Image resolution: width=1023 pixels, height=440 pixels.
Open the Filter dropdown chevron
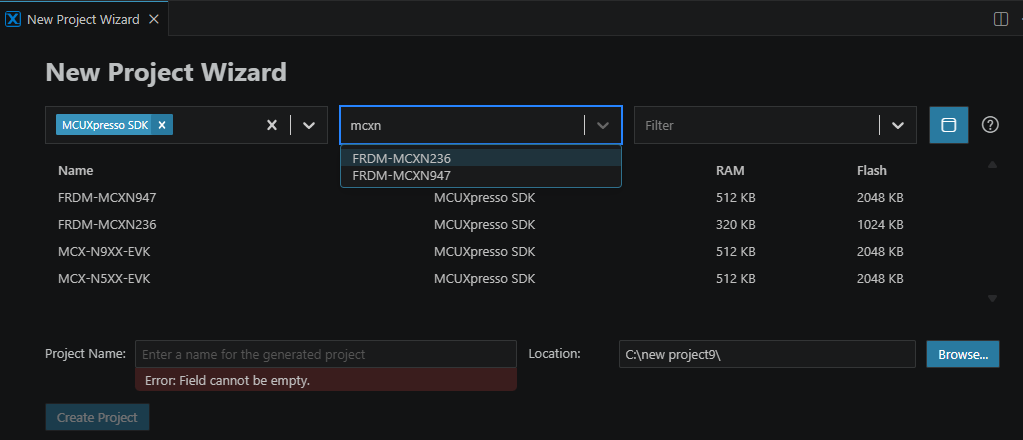[898, 125]
